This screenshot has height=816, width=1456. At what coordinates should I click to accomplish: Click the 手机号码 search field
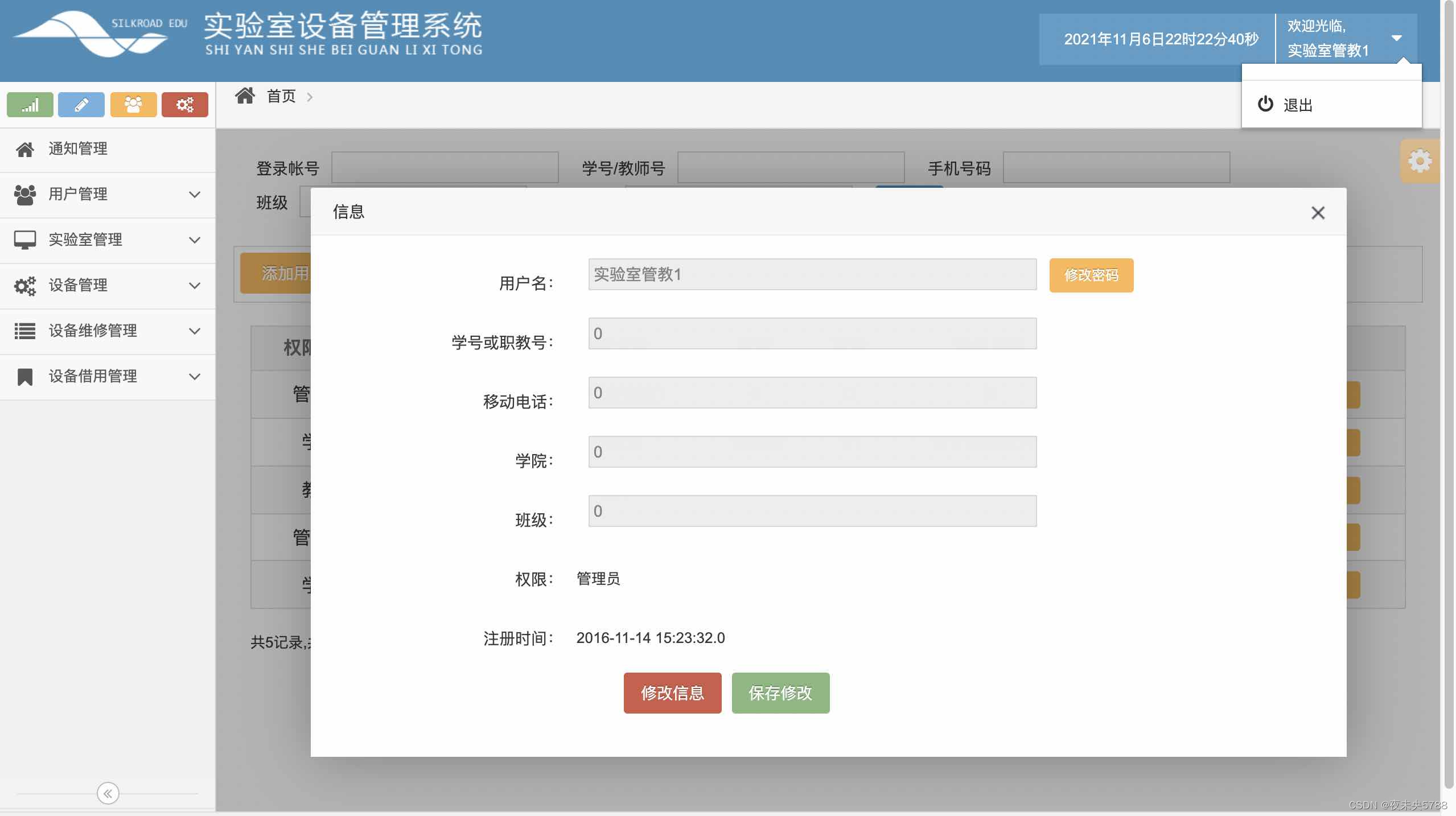point(1116,167)
